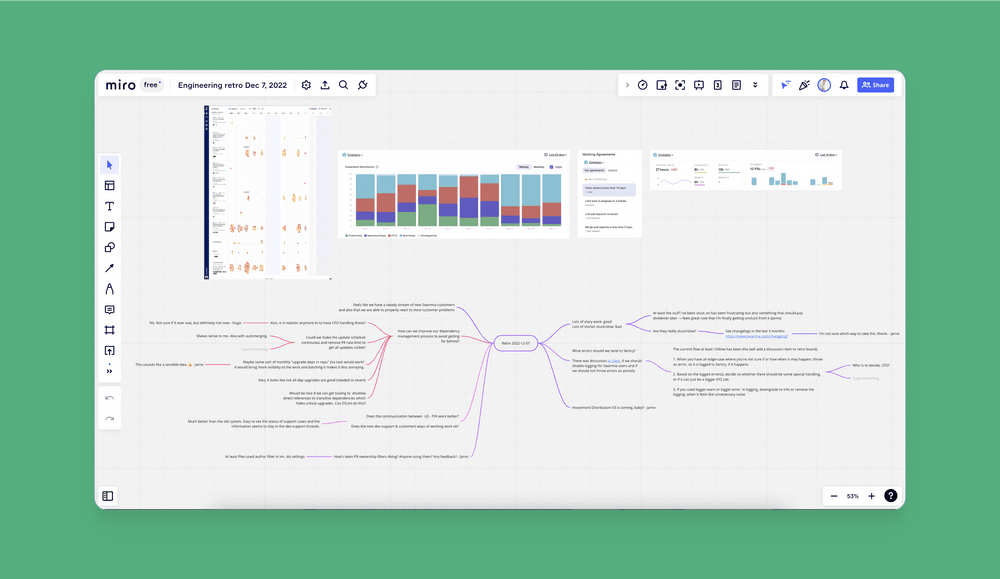Screen dimensions: 1000x579
Task: Select the Connection line arrow tool
Action: coord(110,268)
